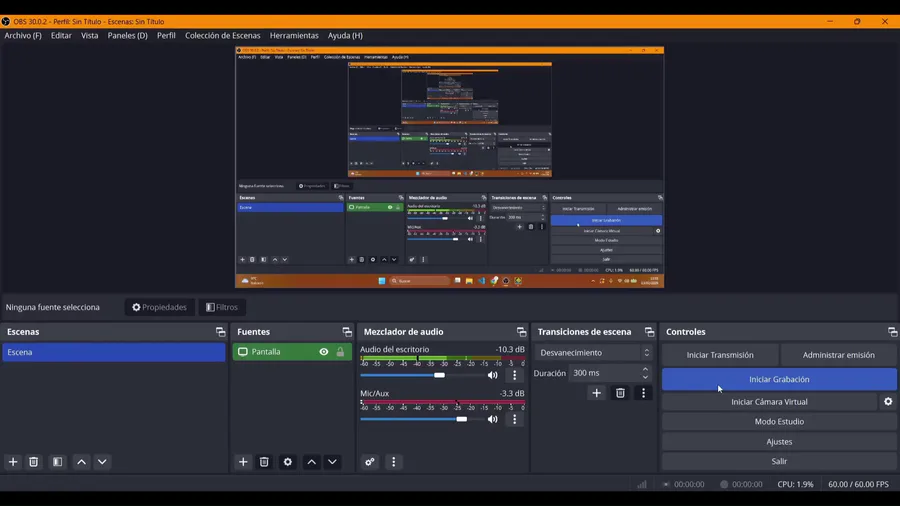This screenshot has height=506, width=900.
Task: Move source up in Fuentes panel
Action: 312,462
